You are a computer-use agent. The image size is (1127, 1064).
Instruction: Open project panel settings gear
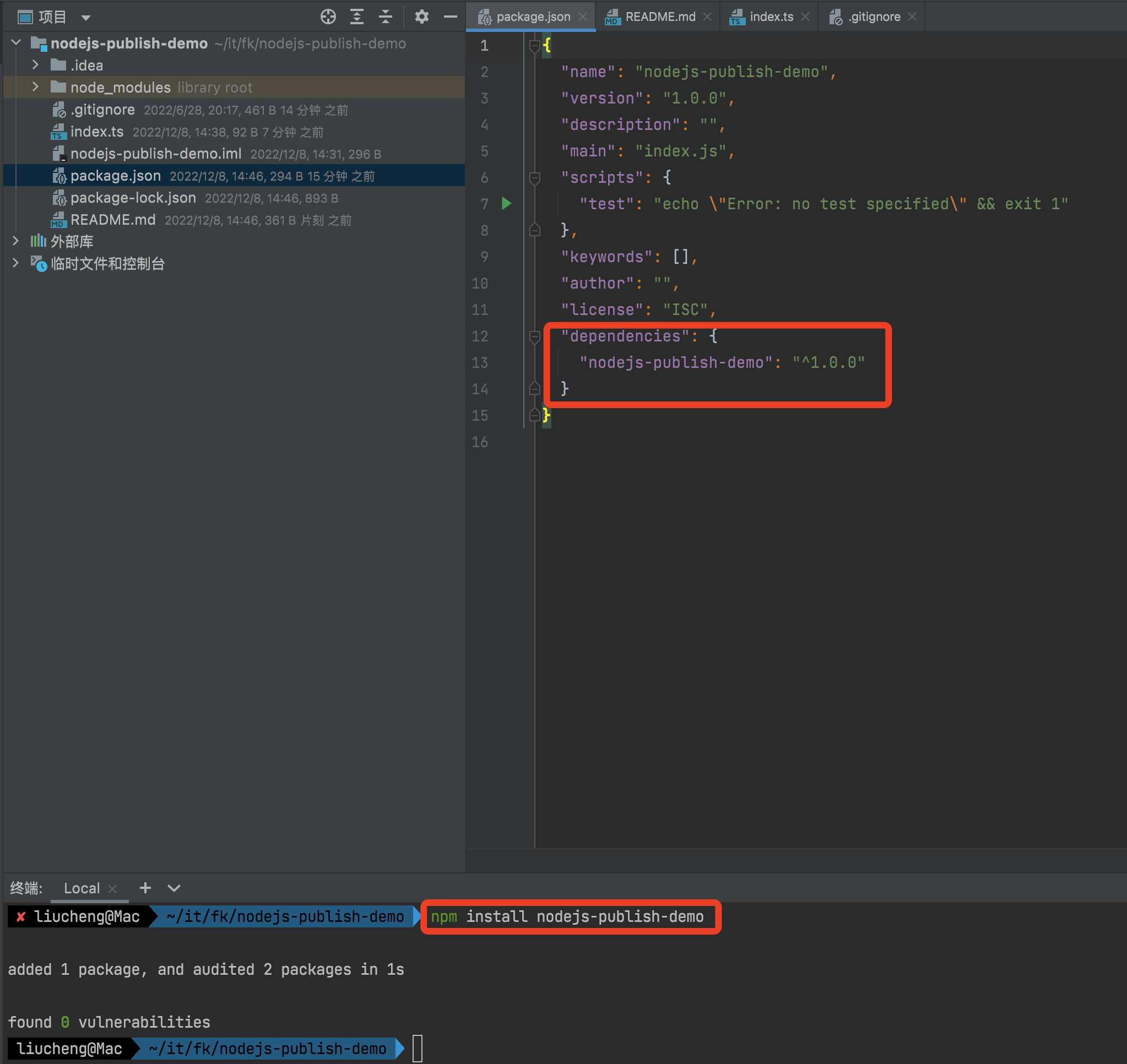[421, 17]
